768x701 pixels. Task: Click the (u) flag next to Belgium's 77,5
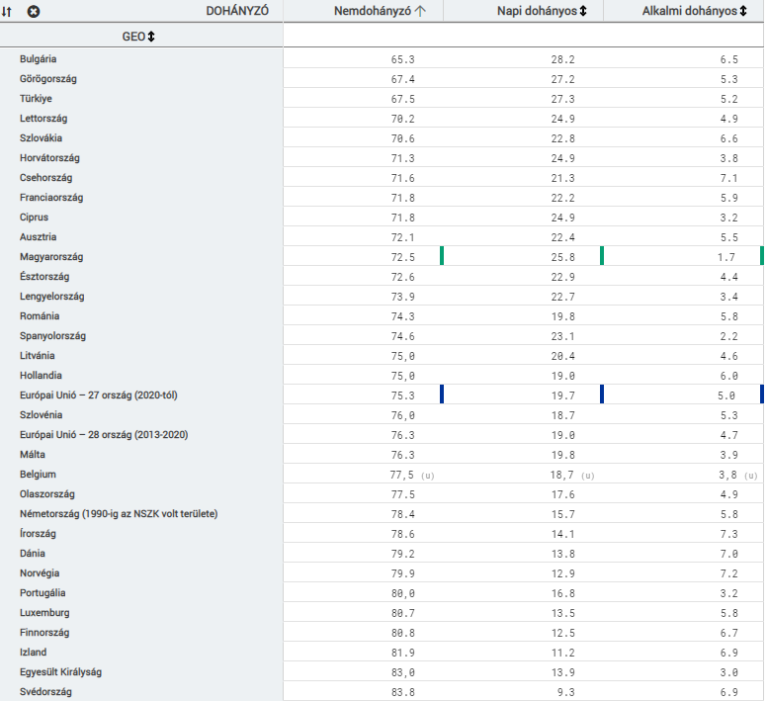[x=426, y=475]
